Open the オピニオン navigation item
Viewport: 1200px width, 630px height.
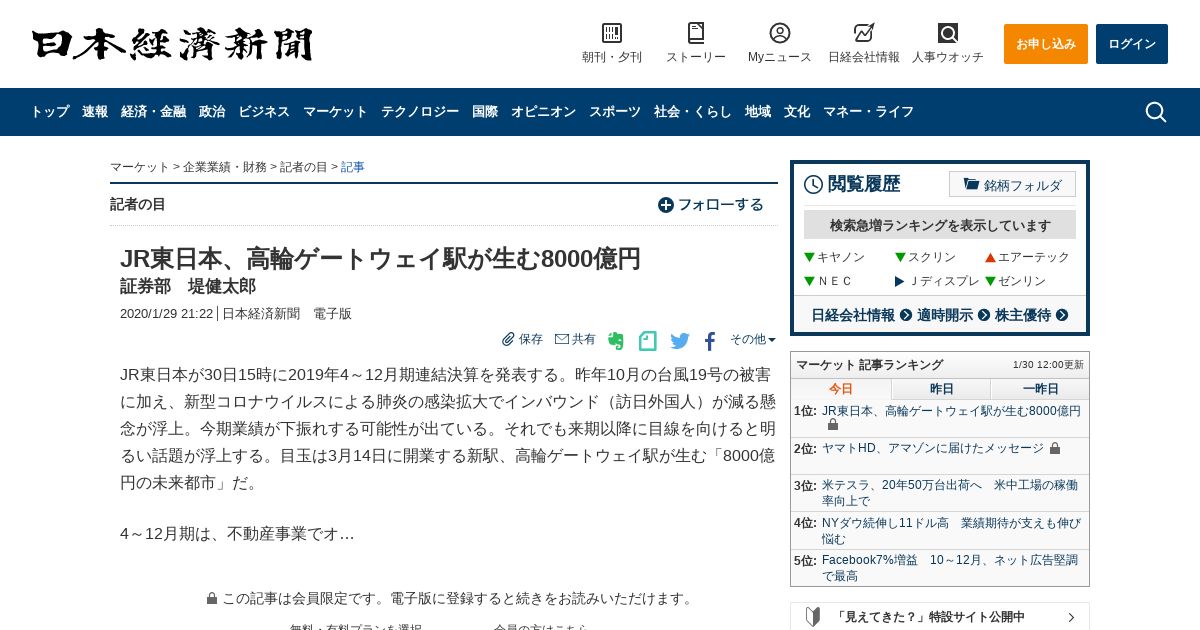click(x=543, y=112)
